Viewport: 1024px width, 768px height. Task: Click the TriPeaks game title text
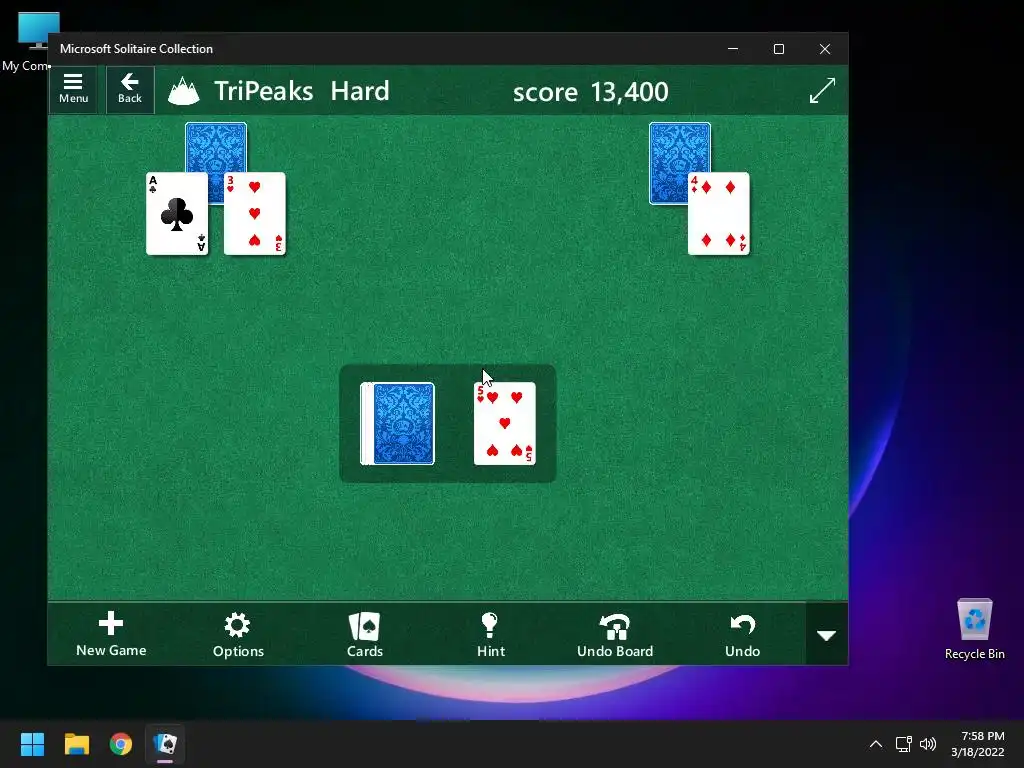pos(264,91)
